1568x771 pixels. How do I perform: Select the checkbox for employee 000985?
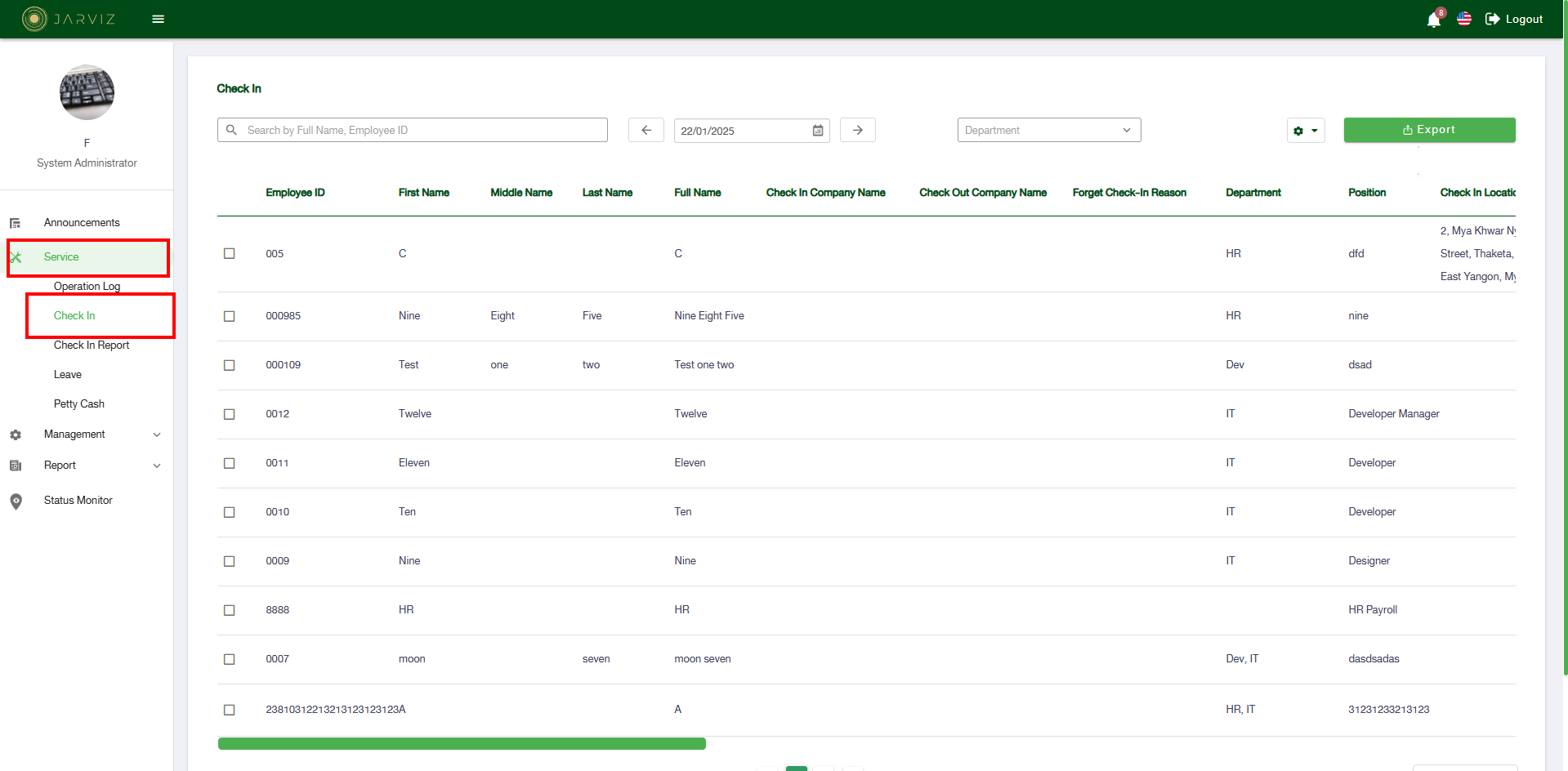[230, 316]
